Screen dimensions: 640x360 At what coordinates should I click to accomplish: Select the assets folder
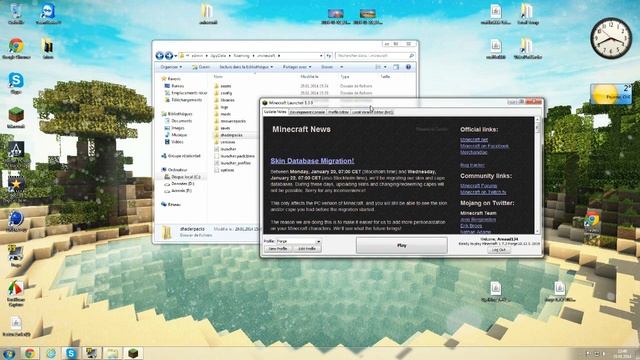click(x=222, y=86)
